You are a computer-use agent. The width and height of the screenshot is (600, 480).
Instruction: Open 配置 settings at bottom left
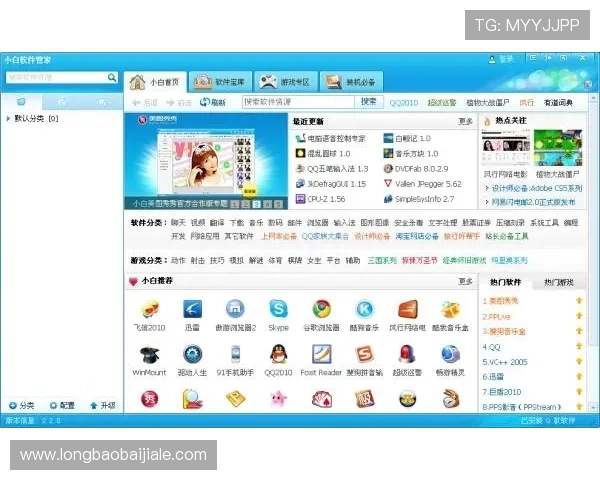click(62, 405)
